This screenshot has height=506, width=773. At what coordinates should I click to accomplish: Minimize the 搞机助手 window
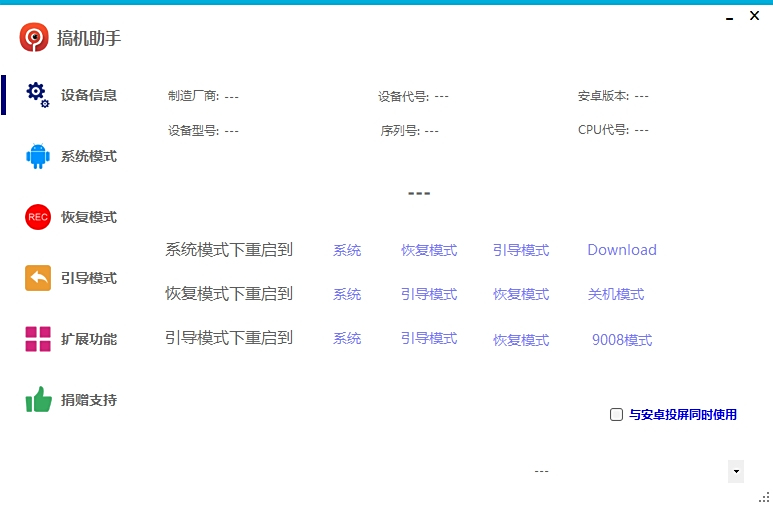[730, 17]
